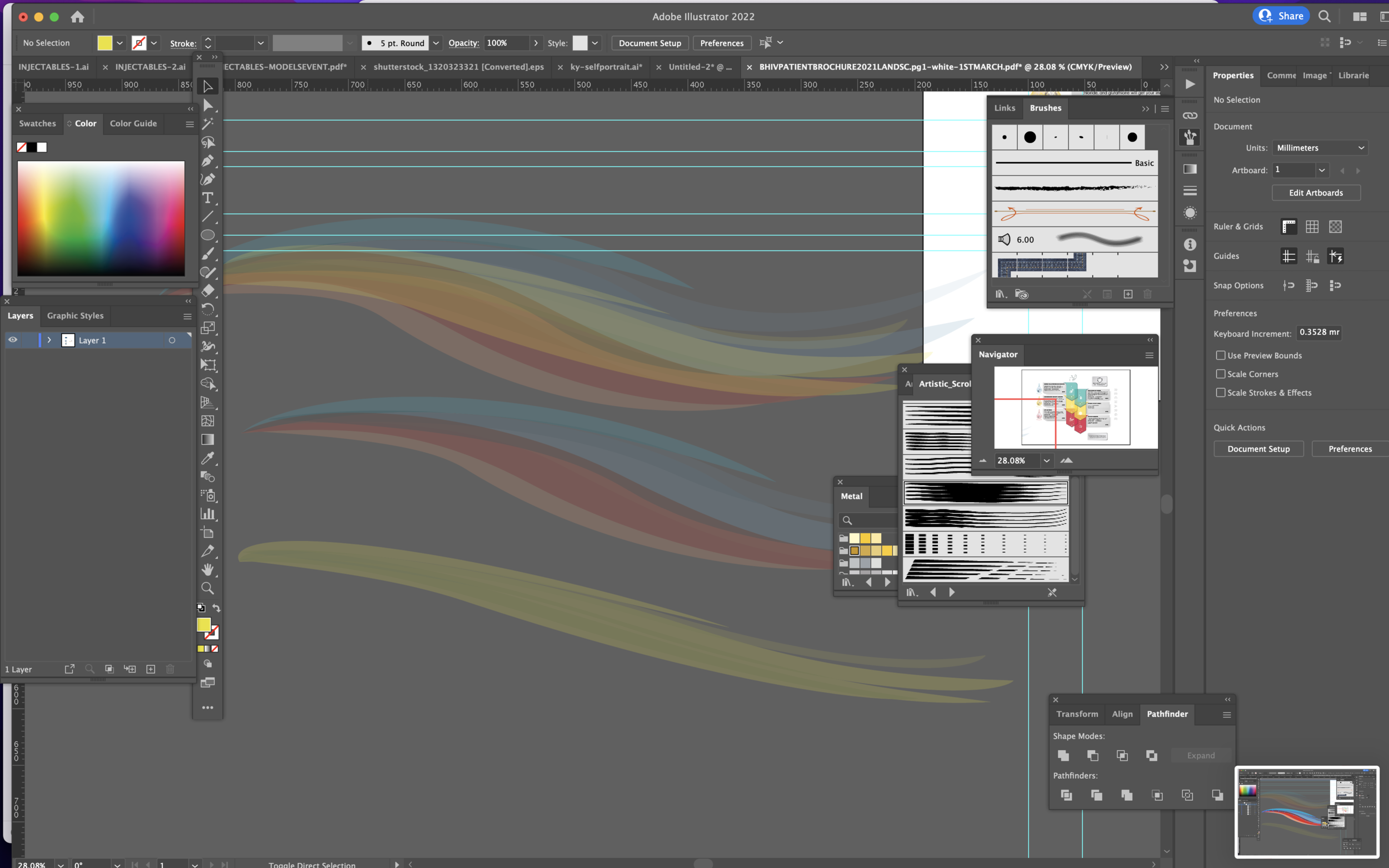Toggle show rulers in Ruler & Grids

click(1288, 227)
